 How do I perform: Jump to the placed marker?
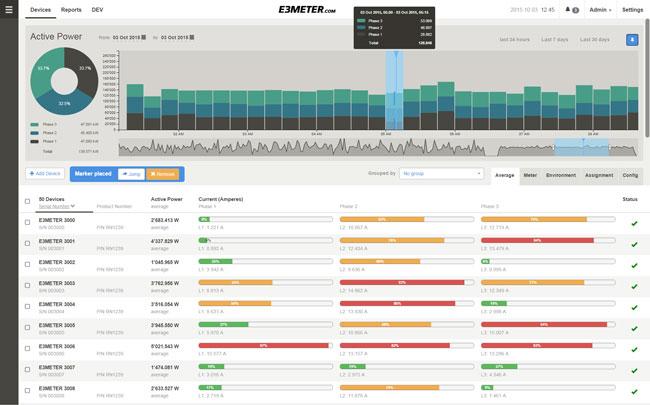point(131,174)
